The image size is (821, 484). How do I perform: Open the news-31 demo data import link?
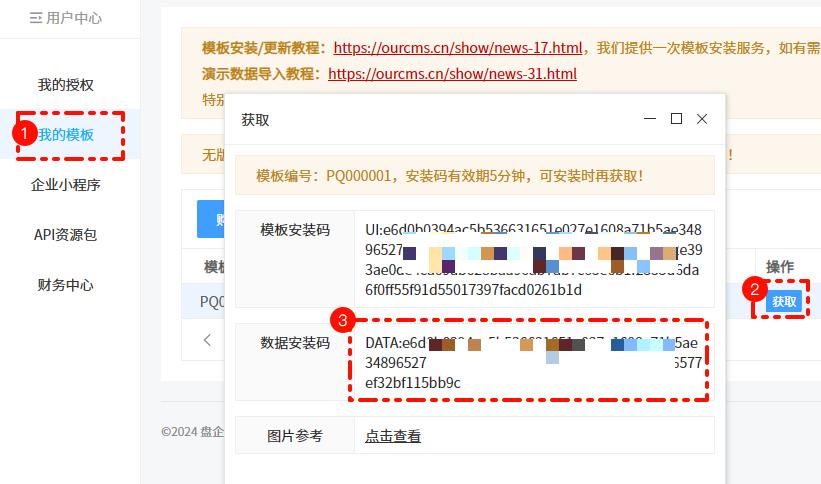point(452,74)
